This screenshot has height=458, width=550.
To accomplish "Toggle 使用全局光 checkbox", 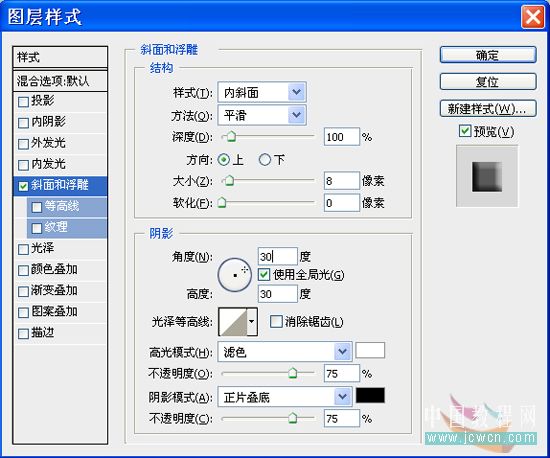I will 264,275.
